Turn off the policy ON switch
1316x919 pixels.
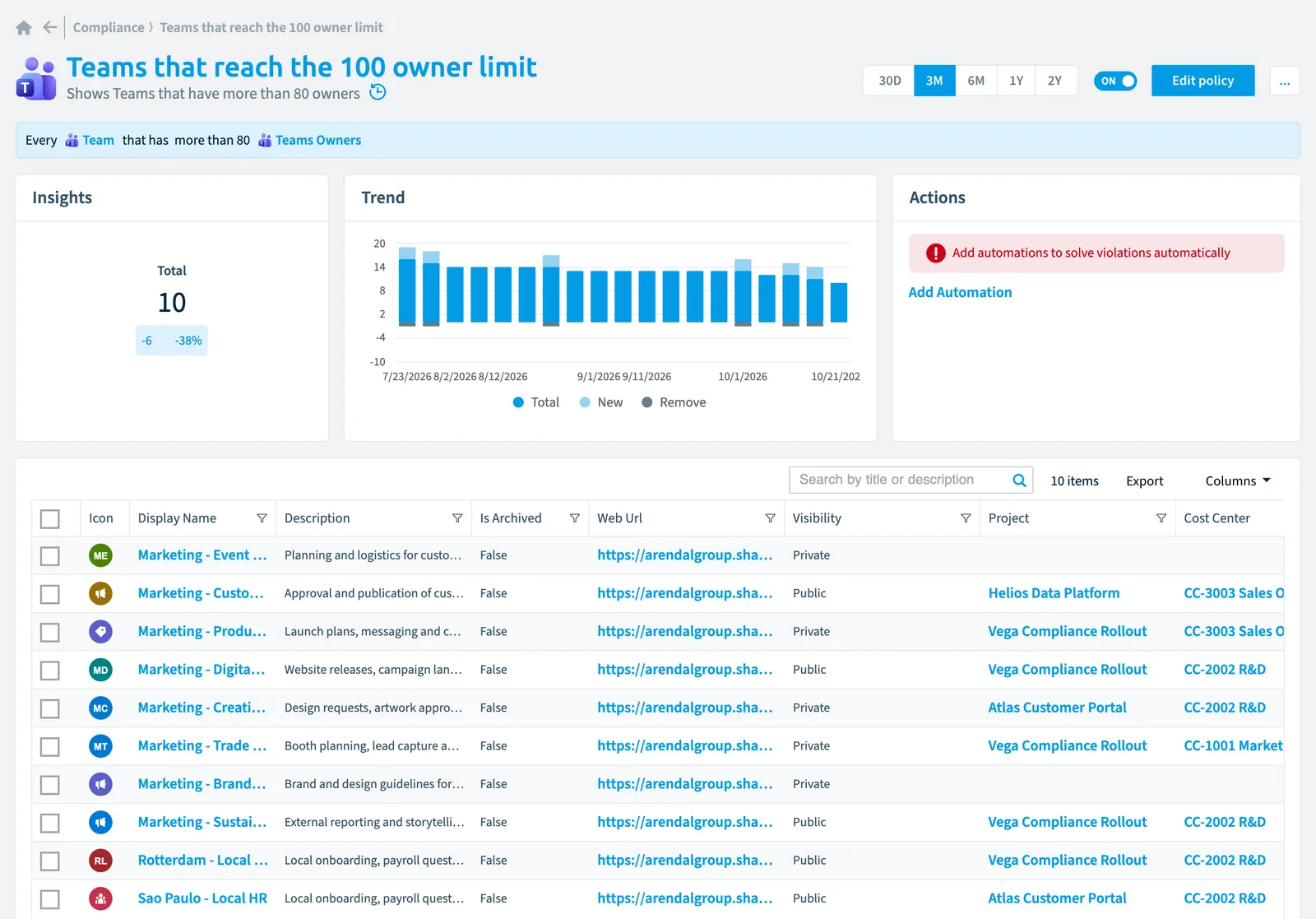1115,81
